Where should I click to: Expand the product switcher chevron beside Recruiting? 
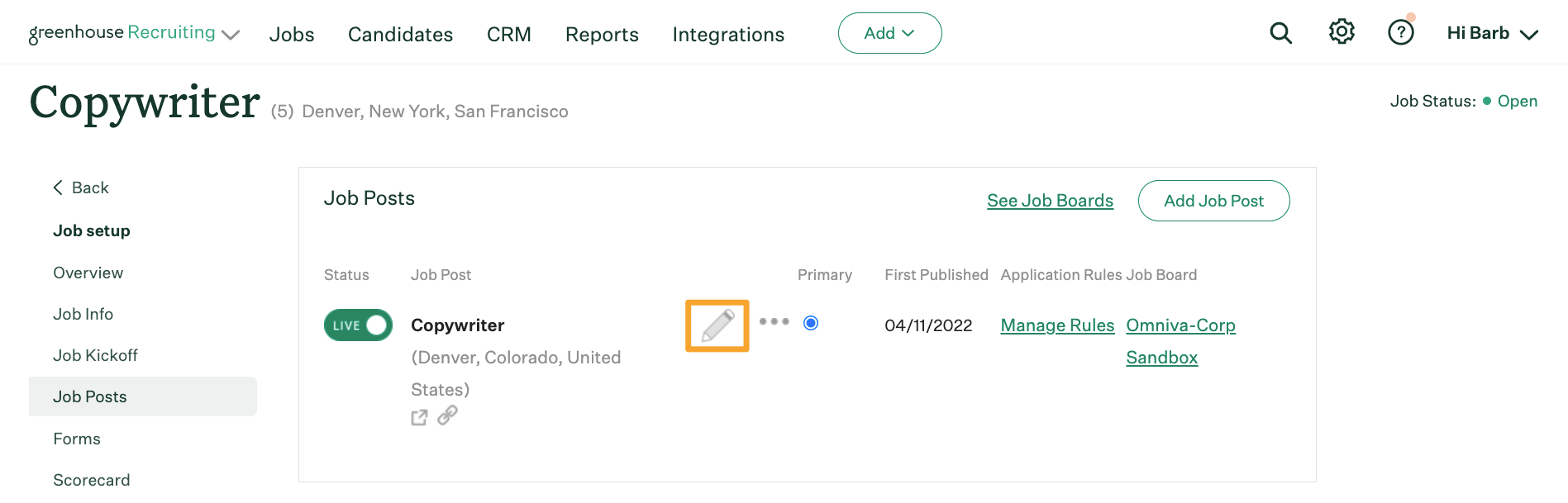231,35
